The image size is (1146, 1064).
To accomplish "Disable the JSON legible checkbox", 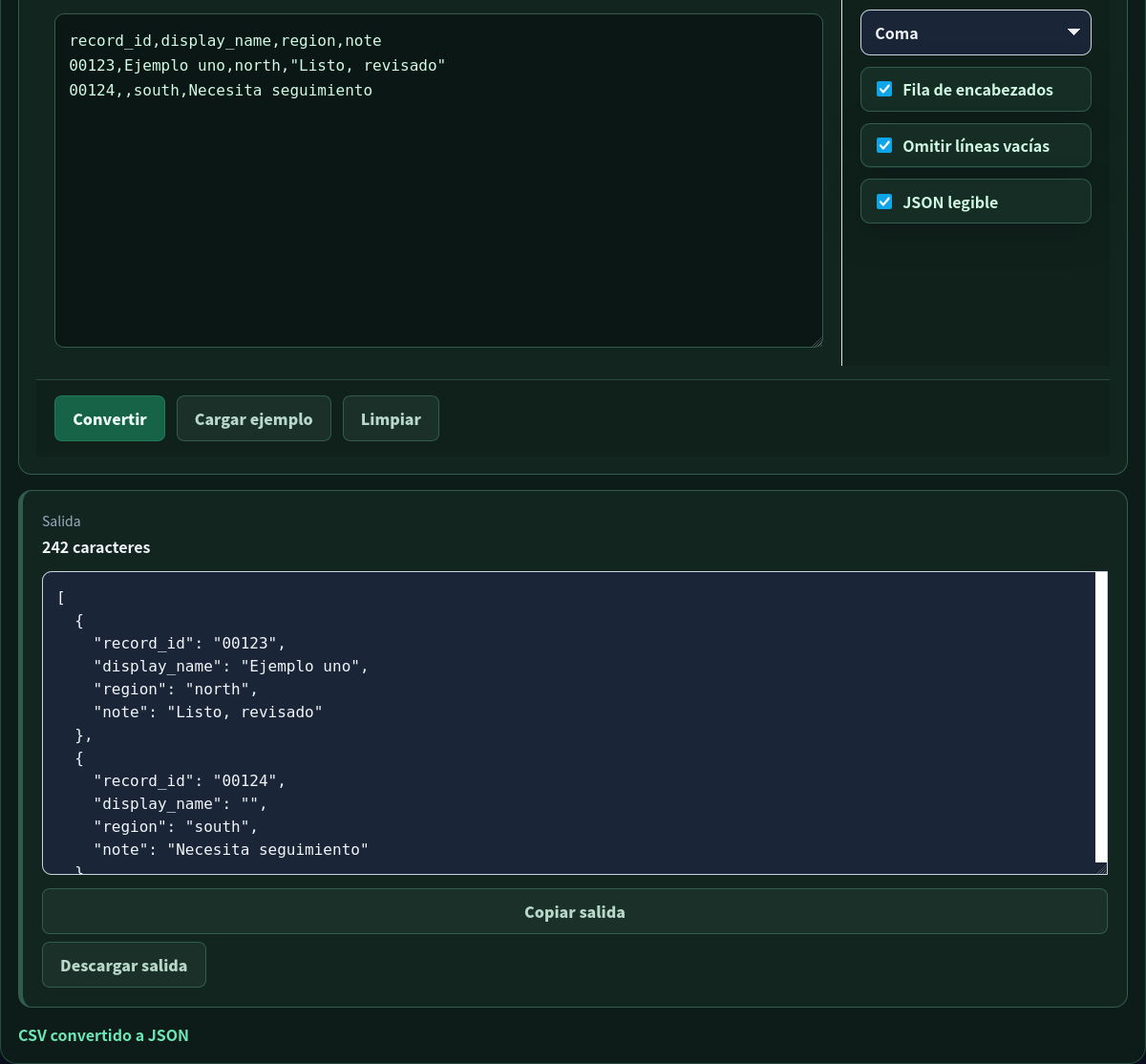I will tap(884, 202).
